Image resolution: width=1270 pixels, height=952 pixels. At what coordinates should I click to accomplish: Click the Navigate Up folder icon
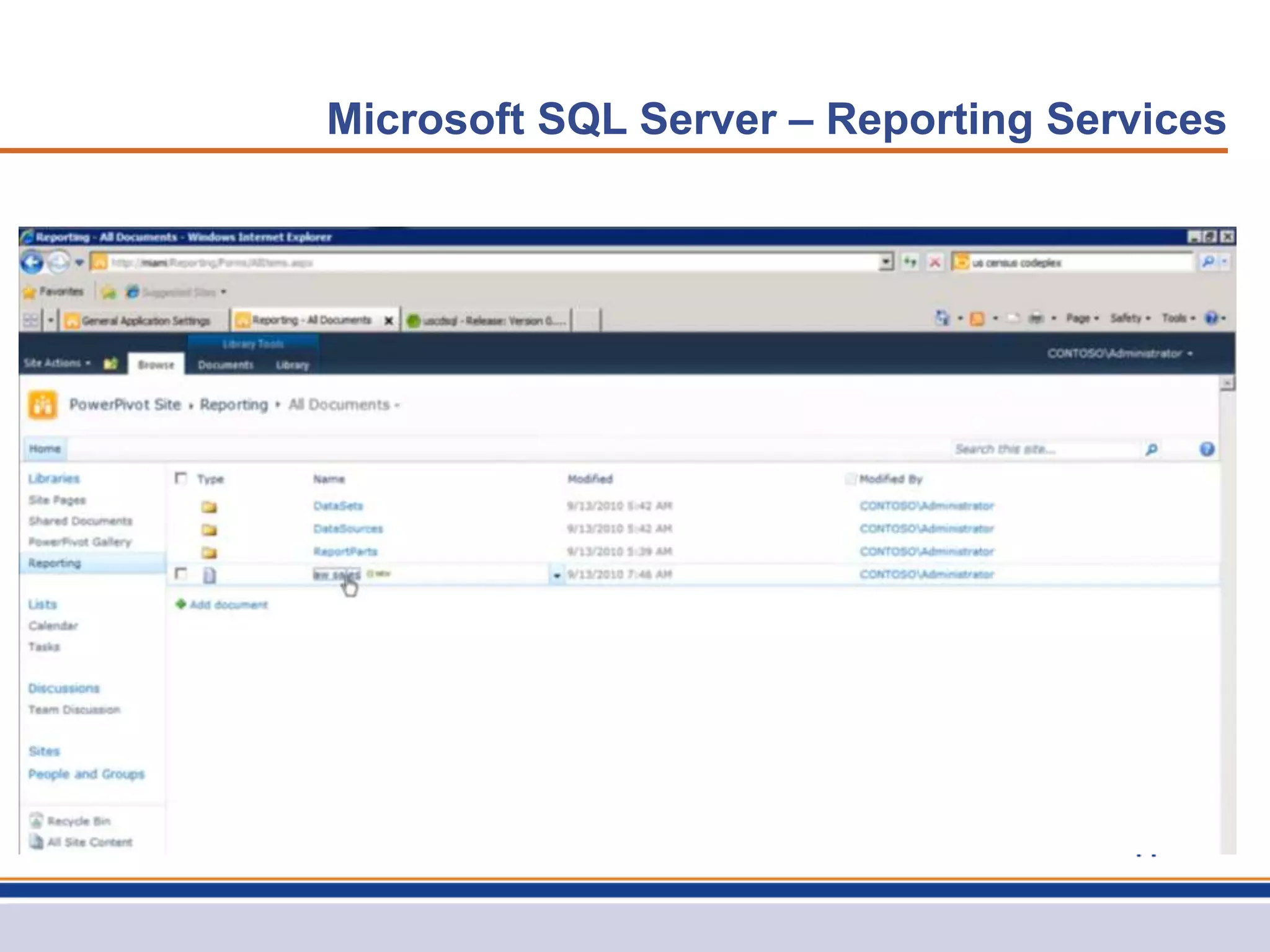tap(110, 364)
